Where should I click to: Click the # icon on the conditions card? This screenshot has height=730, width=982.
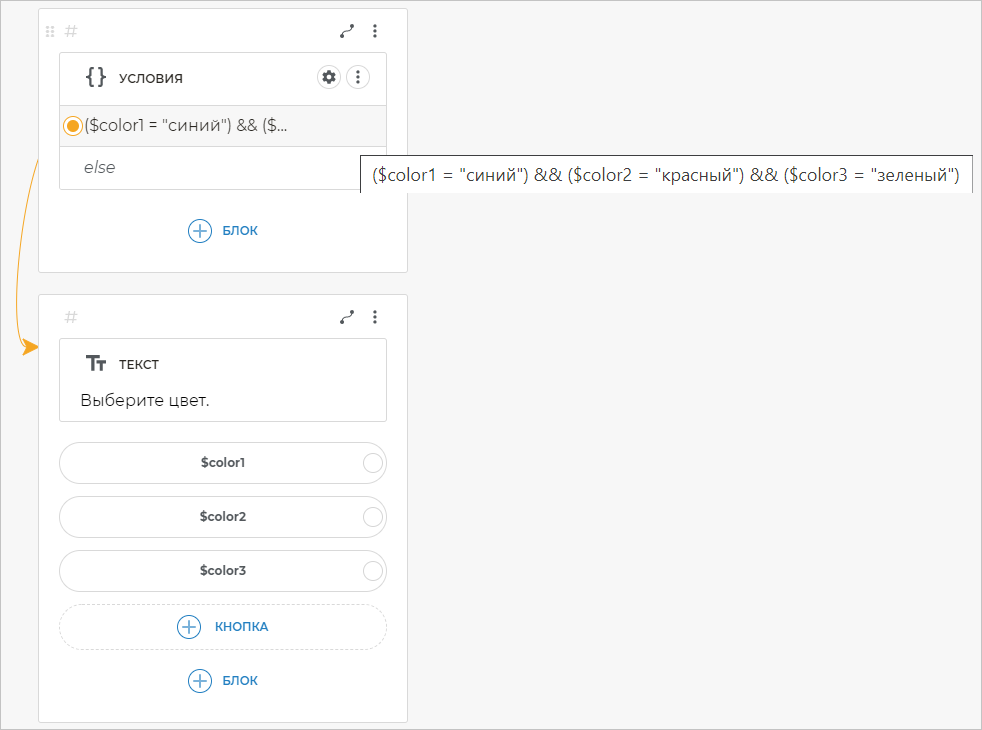(x=71, y=31)
